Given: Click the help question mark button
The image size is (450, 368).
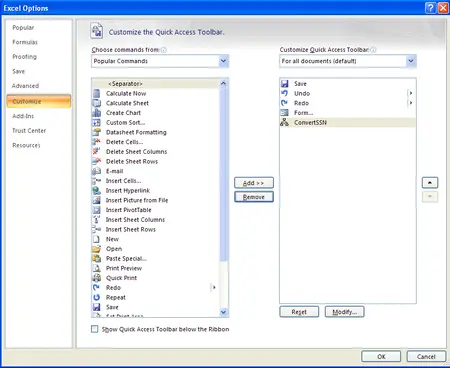Looking at the screenshot, I should 431,8.
